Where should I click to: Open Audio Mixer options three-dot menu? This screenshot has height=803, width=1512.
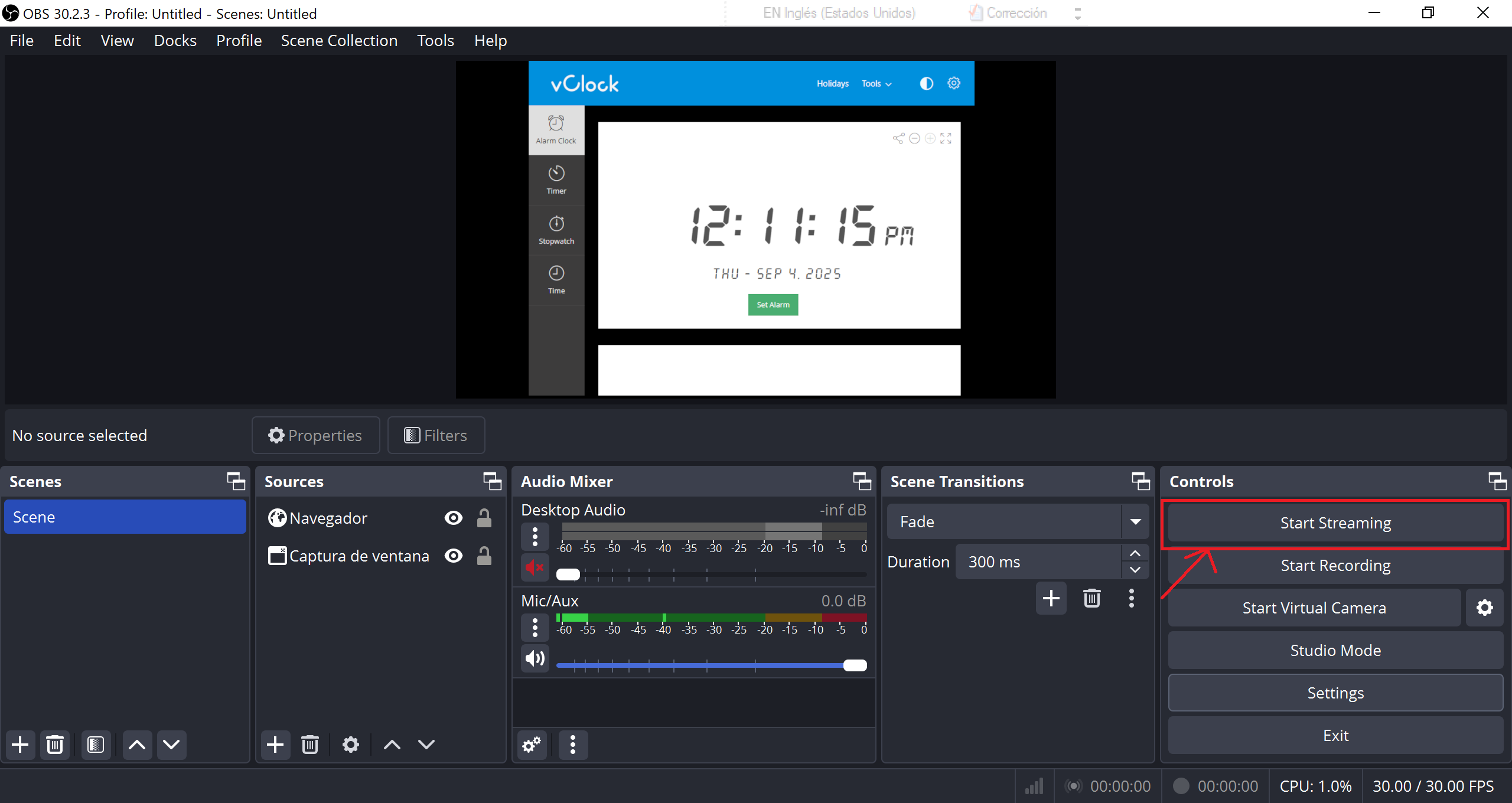573,745
